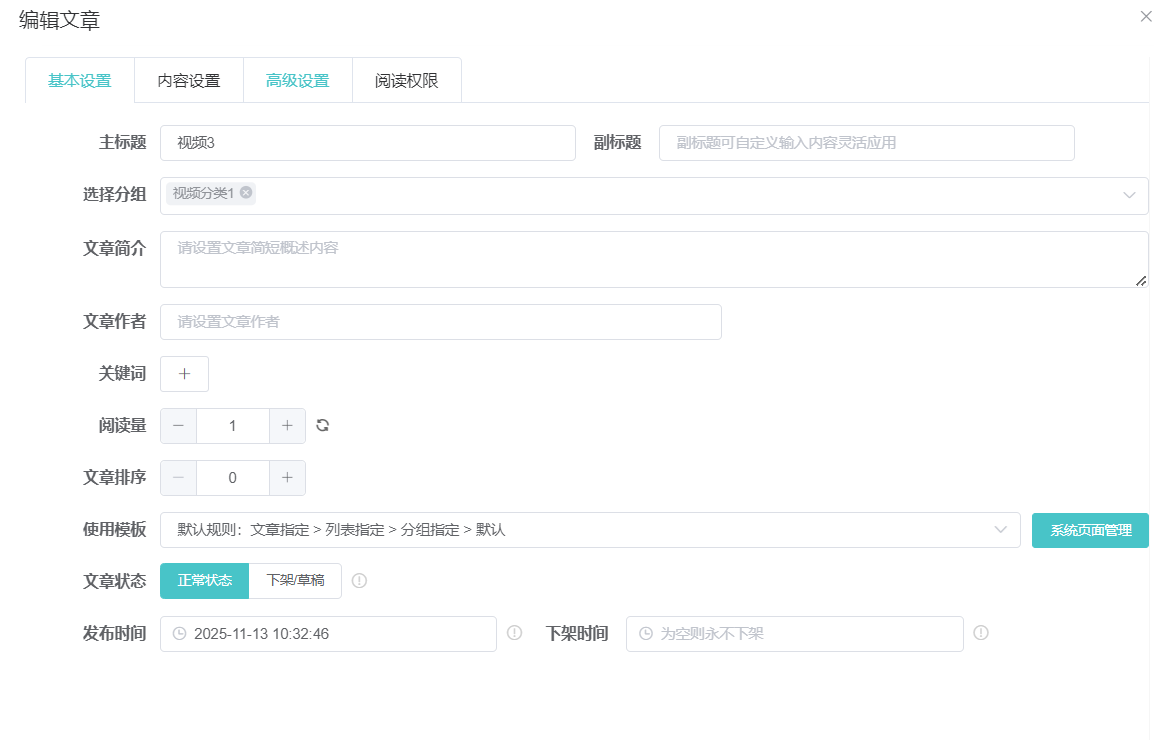Set article status to 正常状态
Viewport: 1158px width, 740px height.
pos(205,581)
